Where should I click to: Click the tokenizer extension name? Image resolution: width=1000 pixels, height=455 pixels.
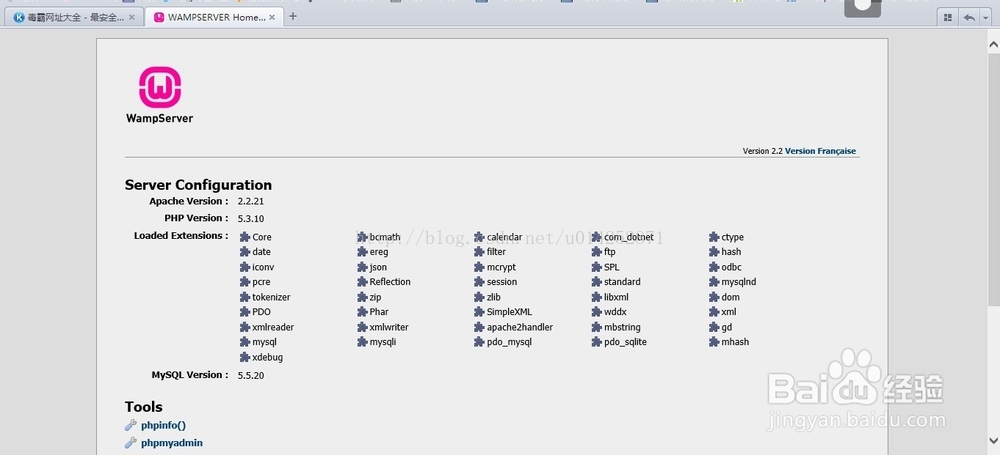click(x=271, y=297)
